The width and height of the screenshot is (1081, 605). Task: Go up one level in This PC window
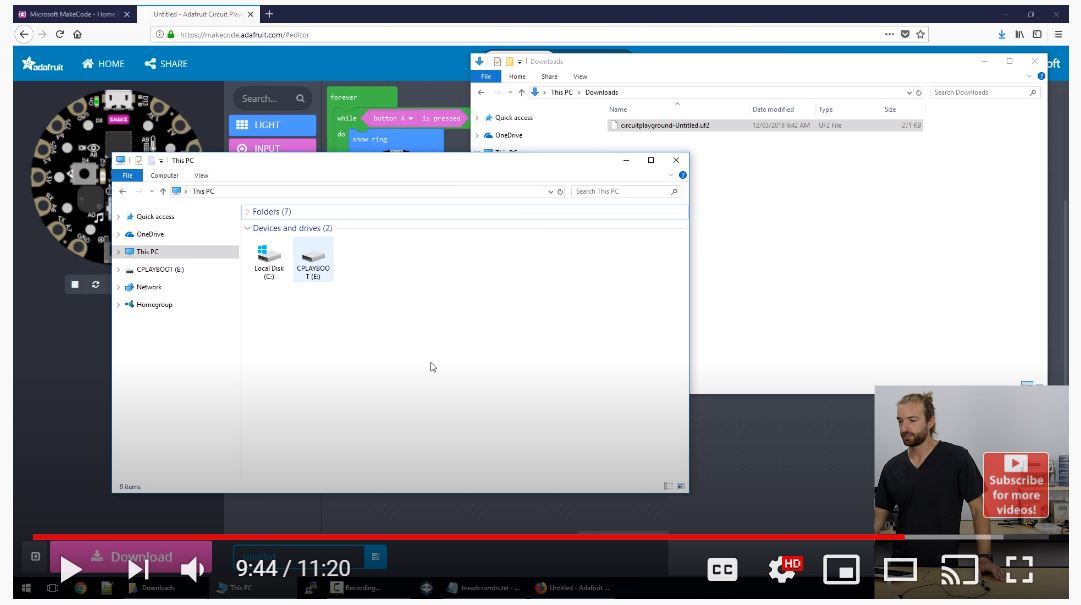163,192
